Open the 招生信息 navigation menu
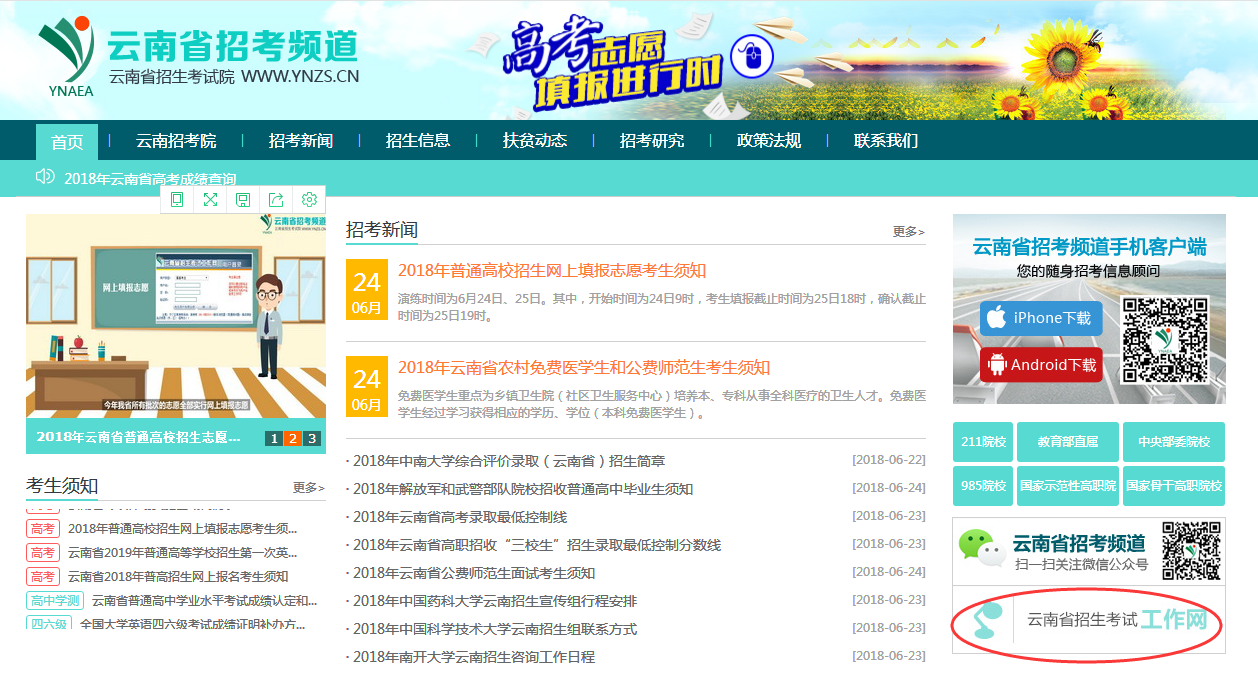Screen dimensions: 1258x680 (418, 141)
